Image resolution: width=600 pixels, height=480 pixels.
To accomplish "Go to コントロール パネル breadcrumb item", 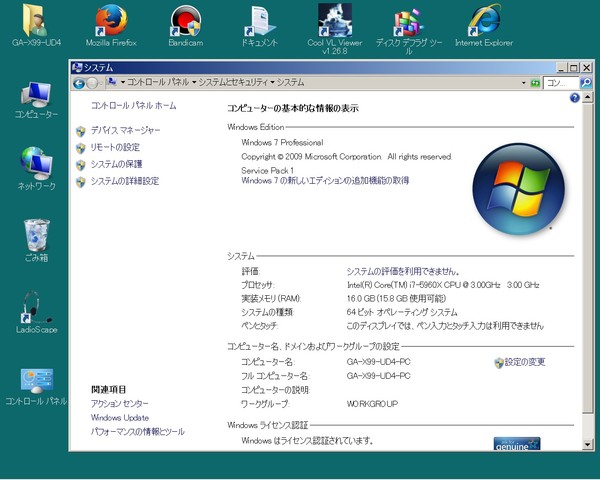I will pyautogui.click(x=158, y=82).
